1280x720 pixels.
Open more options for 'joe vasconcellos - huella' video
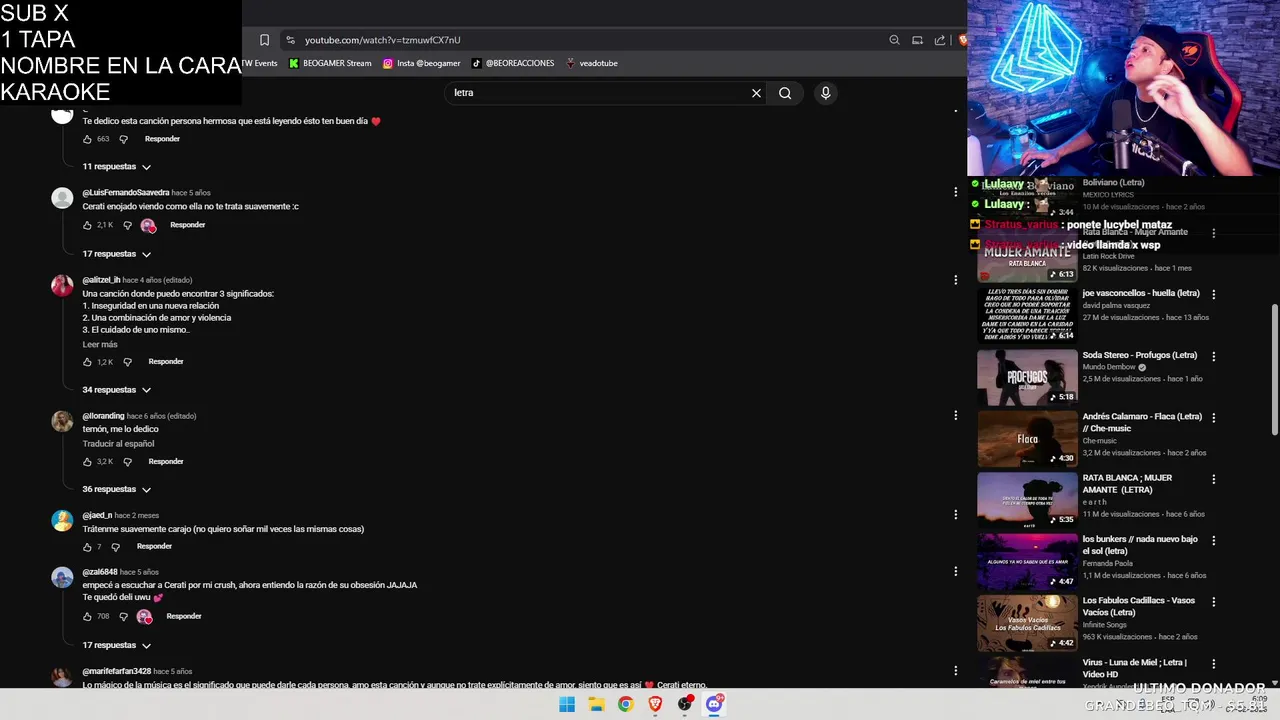pos(1213,295)
